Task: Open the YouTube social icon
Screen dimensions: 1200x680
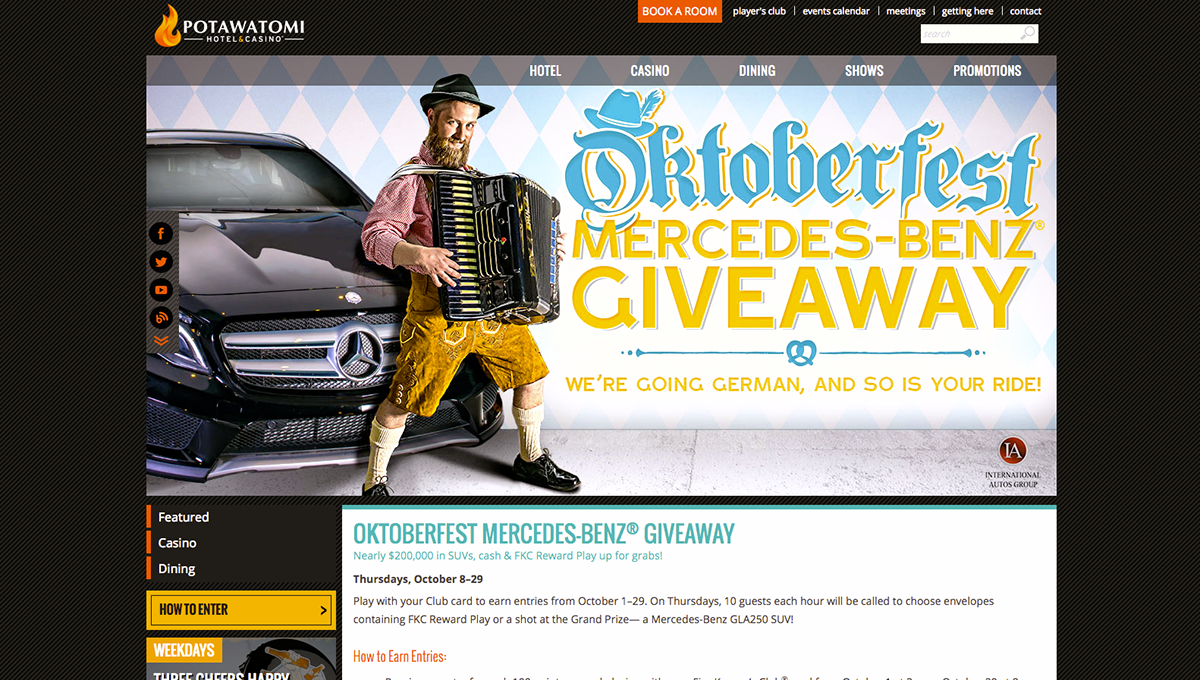Action: (x=161, y=290)
